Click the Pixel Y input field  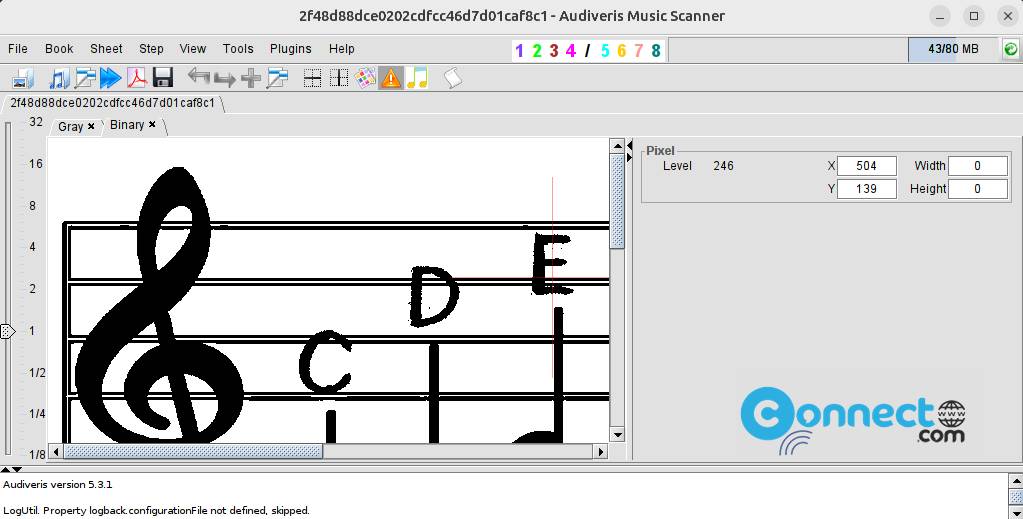pos(866,189)
